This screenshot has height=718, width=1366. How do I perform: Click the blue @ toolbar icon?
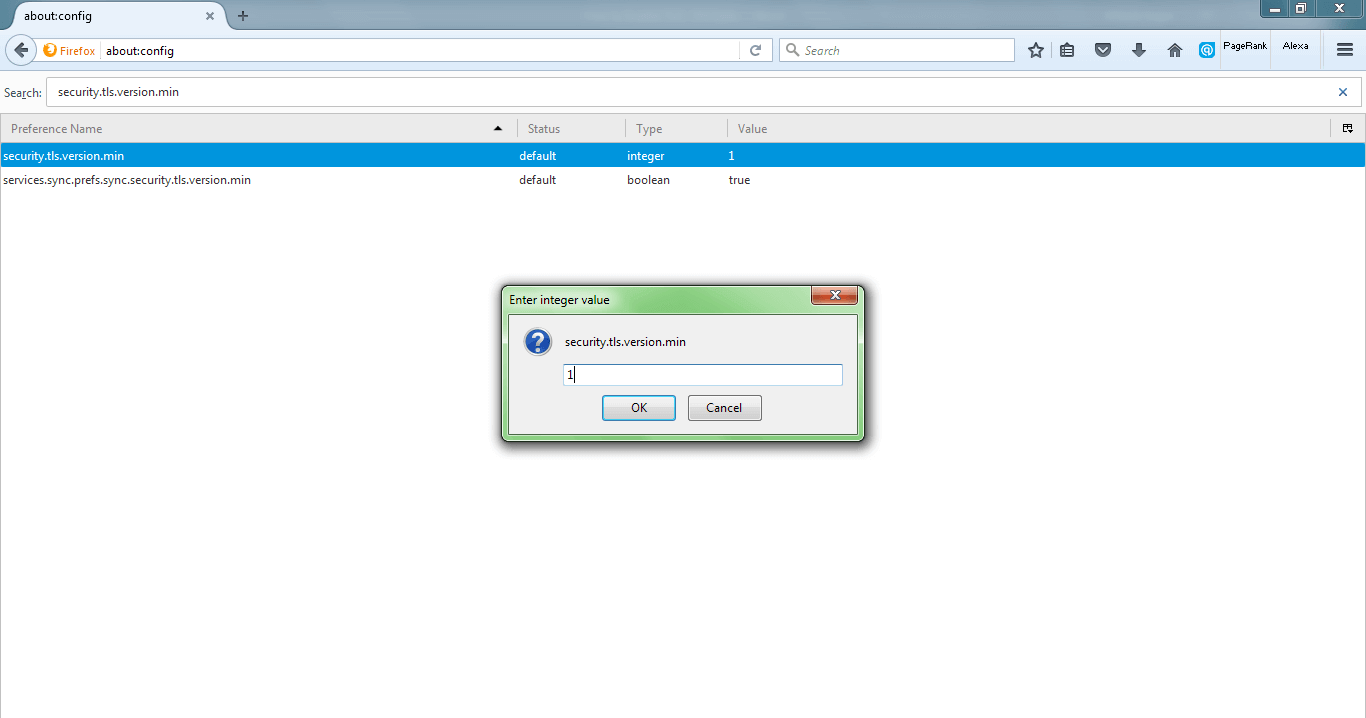(x=1207, y=50)
